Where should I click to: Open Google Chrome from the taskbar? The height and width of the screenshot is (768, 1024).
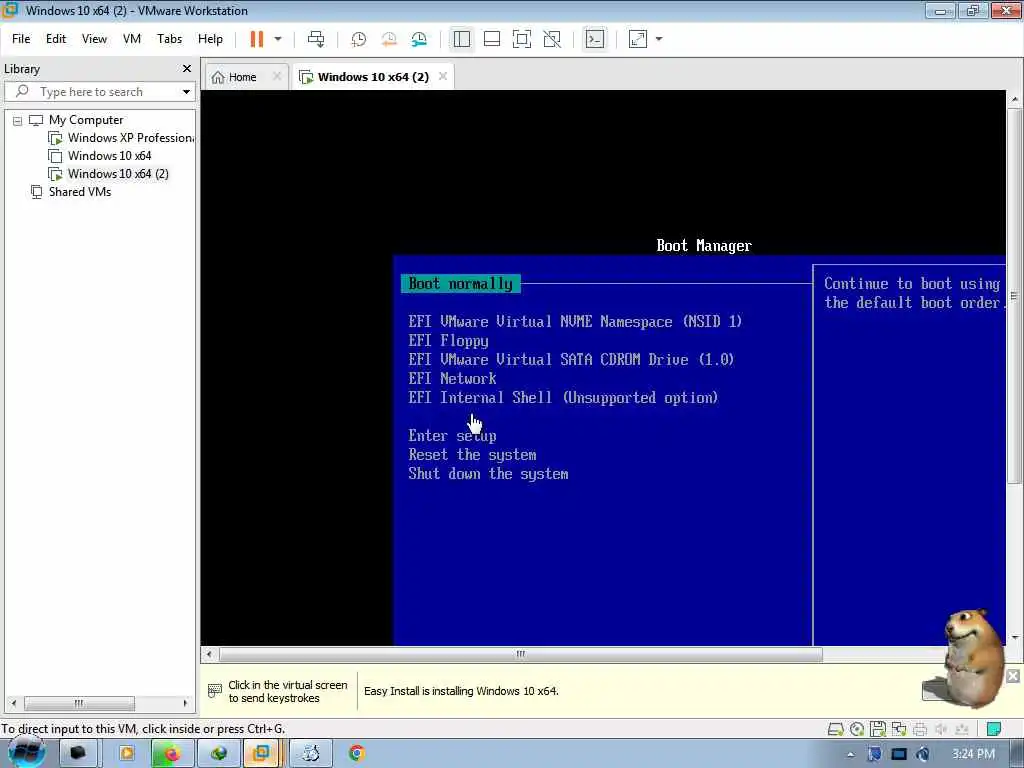pyautogui.click(x=357, y=754)
